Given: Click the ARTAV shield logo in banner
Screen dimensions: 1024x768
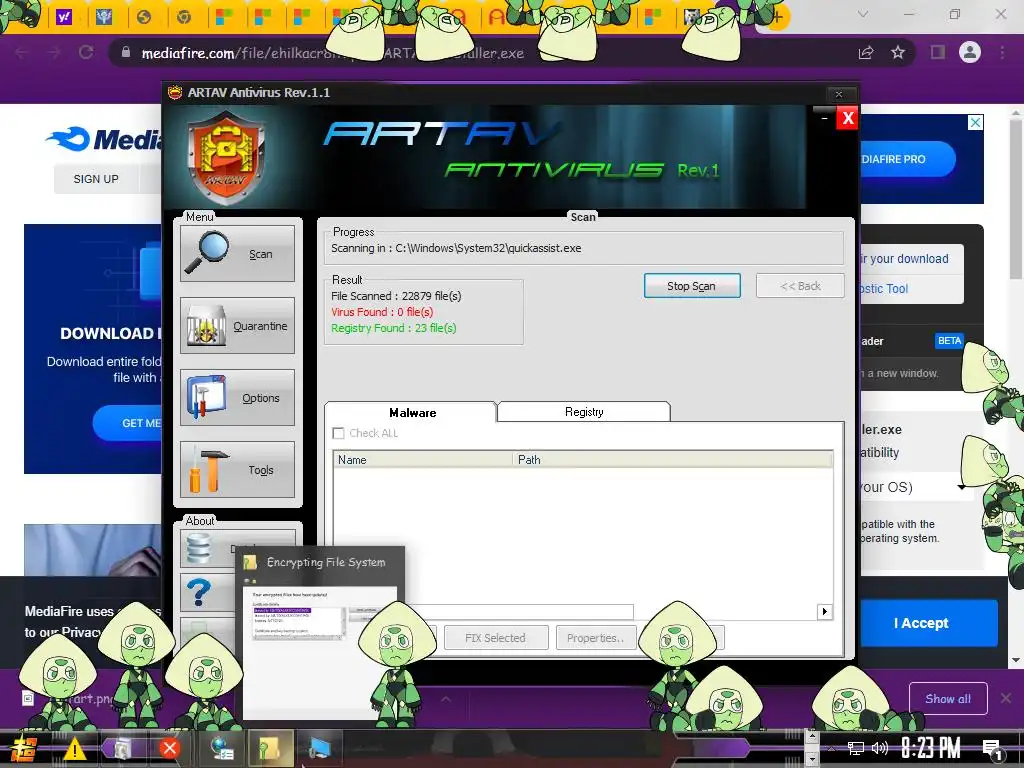Looking at the screenshot, I should click(226, 158).
